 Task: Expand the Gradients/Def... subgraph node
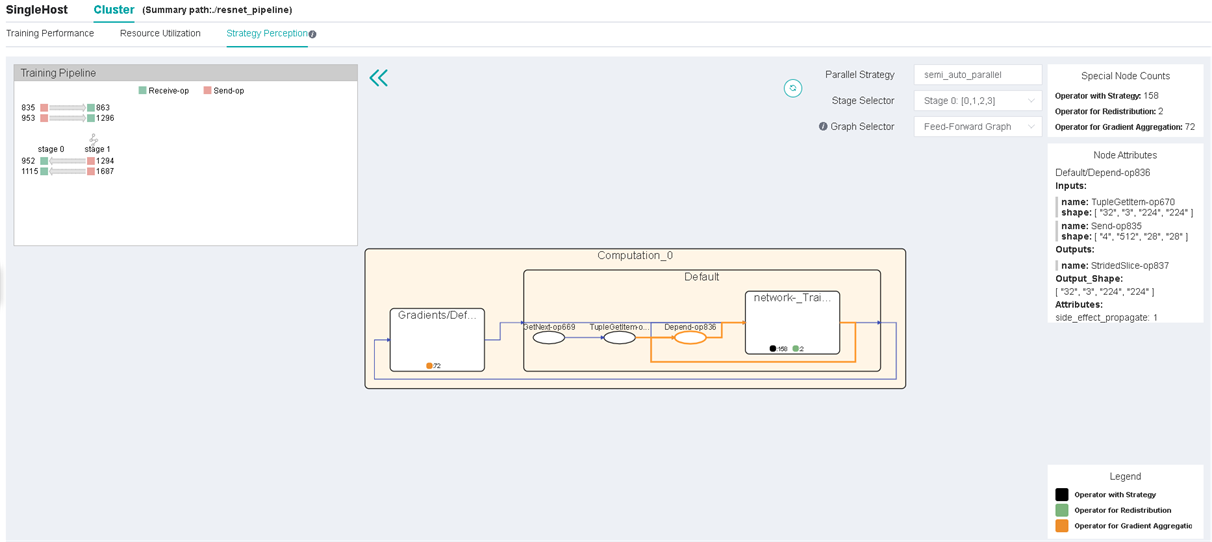pos(437,339)
